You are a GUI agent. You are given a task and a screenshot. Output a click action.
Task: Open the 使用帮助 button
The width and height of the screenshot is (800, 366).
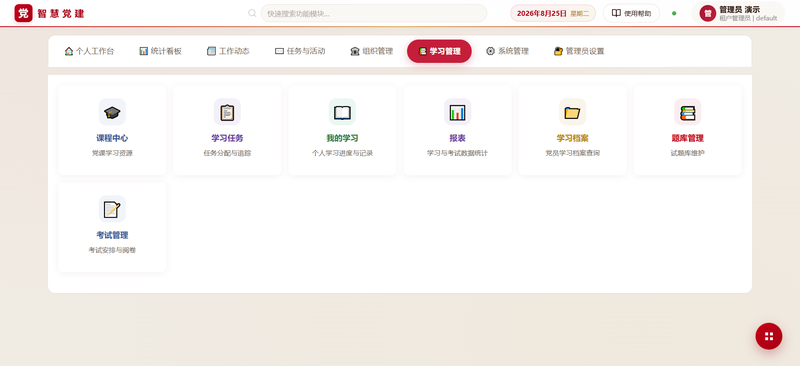pos(631,13)
